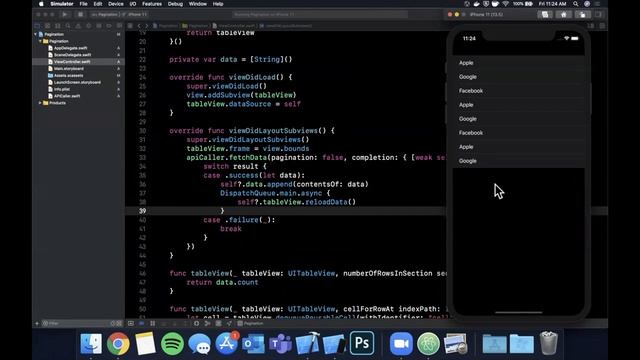Image resolution: width=640 pixels, height=360 pixels.
Task: Open the Help menu
Action: pos(218,4)
